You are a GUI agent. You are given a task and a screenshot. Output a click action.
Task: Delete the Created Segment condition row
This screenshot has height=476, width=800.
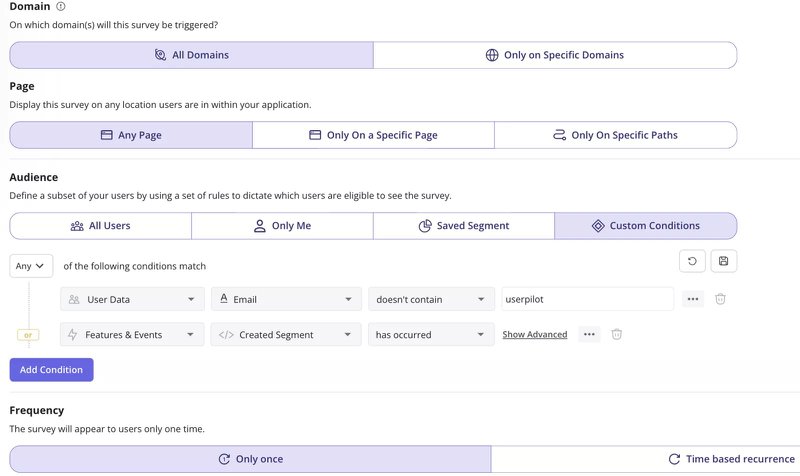point(617,335)
